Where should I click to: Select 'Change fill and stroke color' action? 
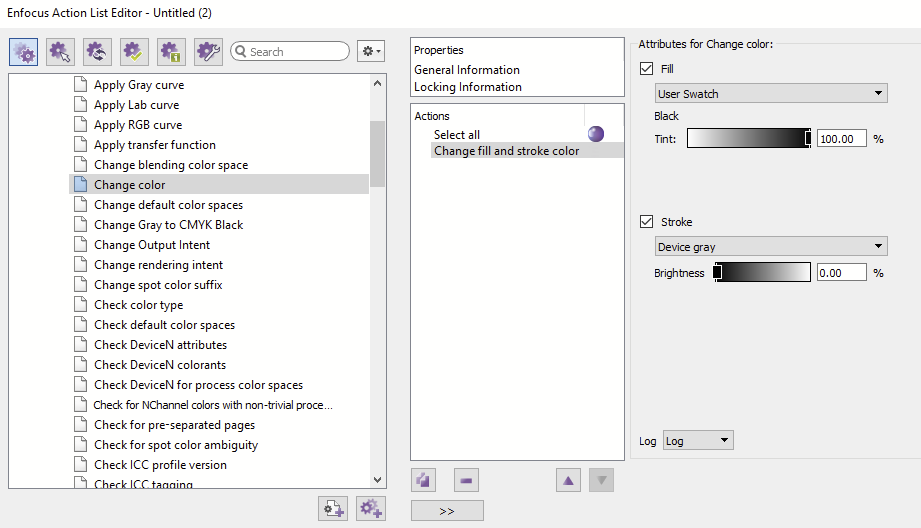[506, 151]
